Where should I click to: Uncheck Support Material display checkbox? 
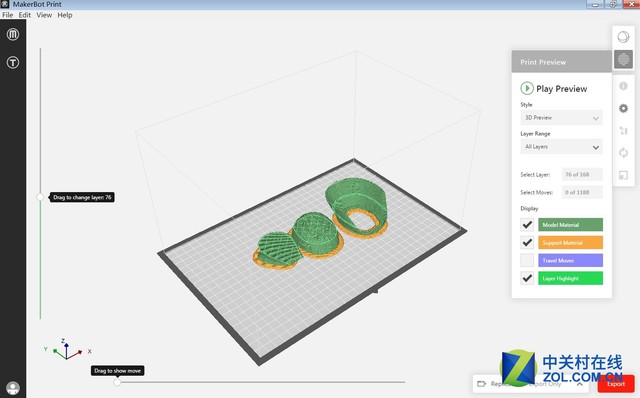527,242
